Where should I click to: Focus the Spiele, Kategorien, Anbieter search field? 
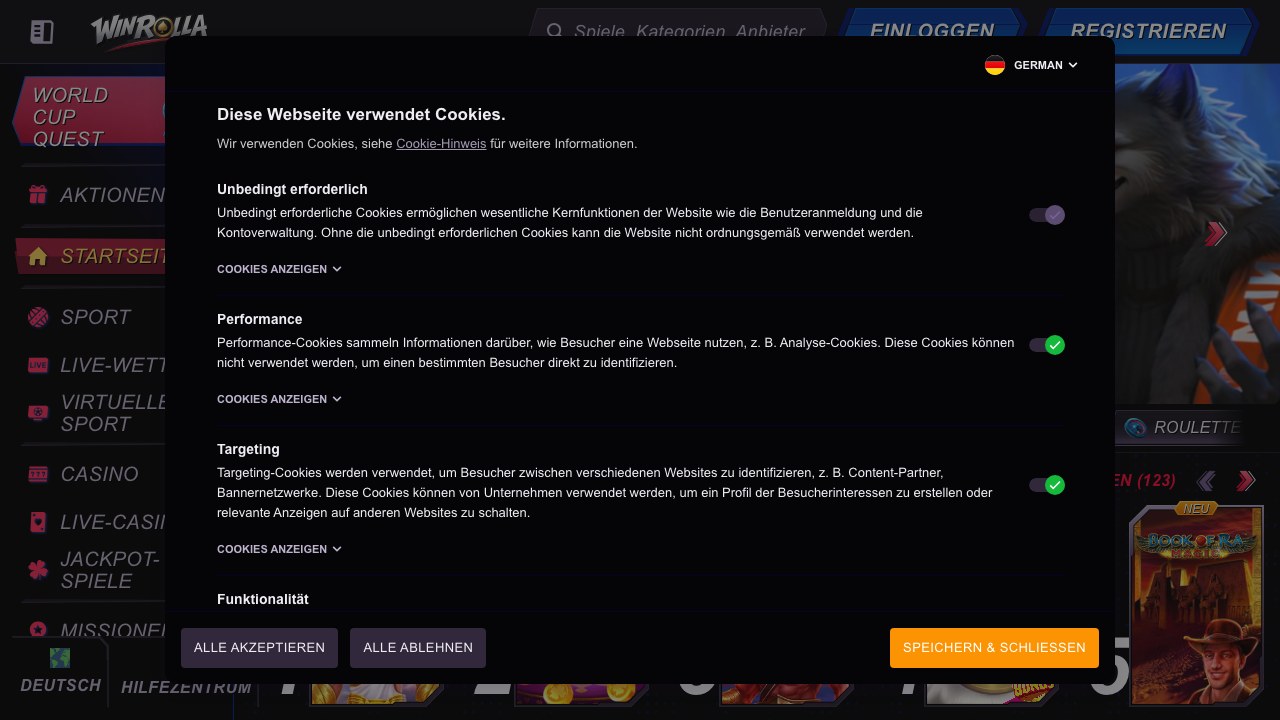point(679,31)
